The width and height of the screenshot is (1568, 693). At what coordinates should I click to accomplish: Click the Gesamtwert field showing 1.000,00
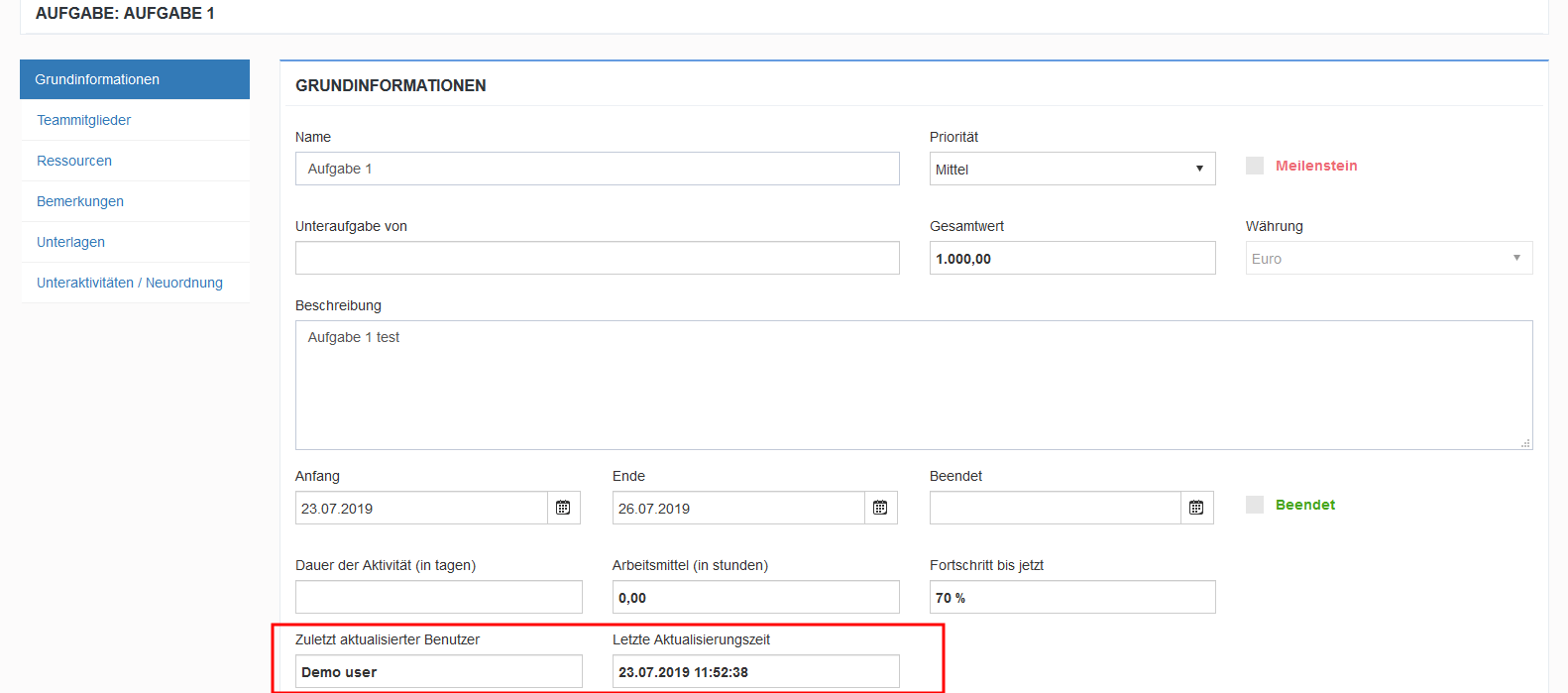(x=1072, y=258)
